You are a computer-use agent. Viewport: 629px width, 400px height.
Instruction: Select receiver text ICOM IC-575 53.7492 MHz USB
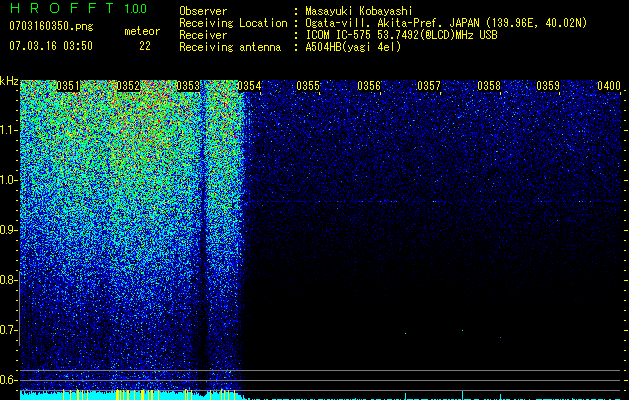click(x=401, y=35)
